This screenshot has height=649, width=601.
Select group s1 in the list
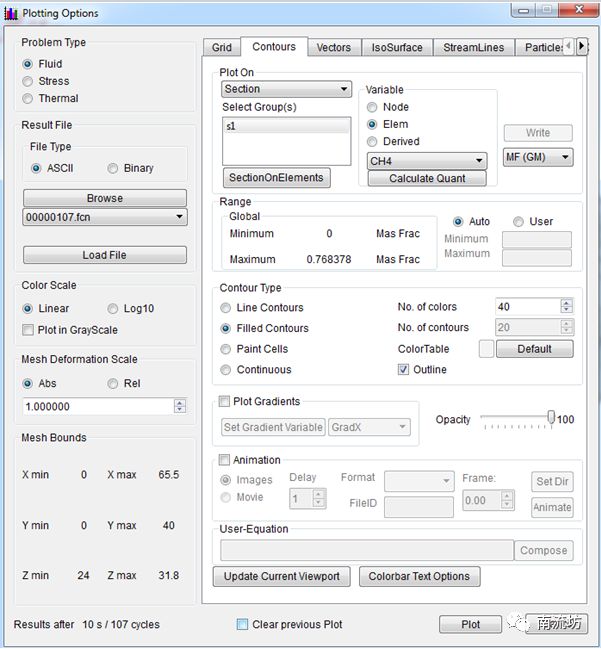(x=287, y=127)
